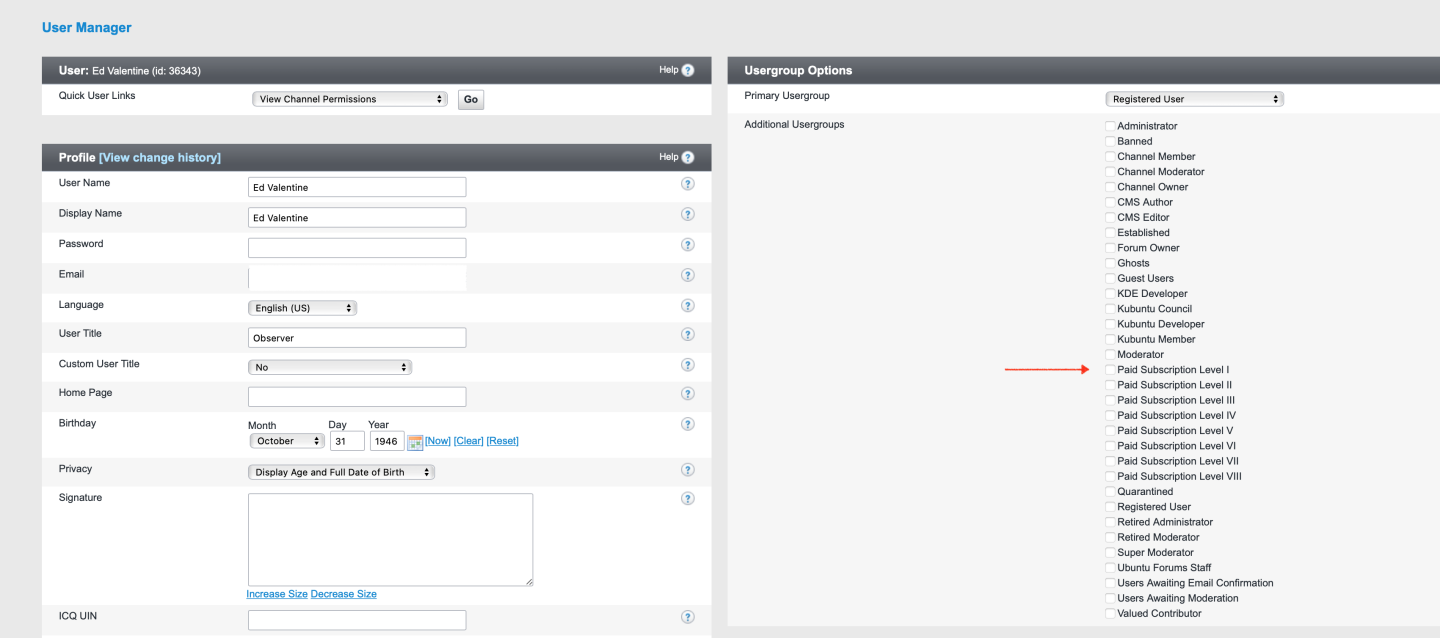Check the Valued Contributor box
Image resolution: width=1440 pixels, height=638 pixels.
click(x=1110, y=613)
